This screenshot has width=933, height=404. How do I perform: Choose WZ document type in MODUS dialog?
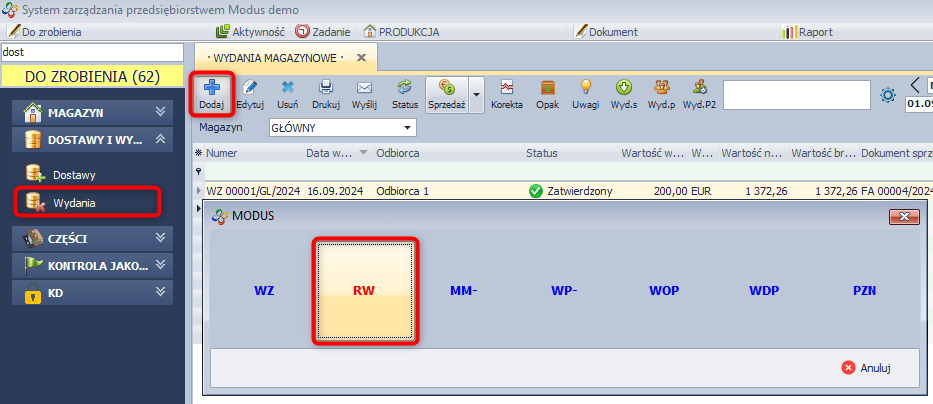point(264,291)
